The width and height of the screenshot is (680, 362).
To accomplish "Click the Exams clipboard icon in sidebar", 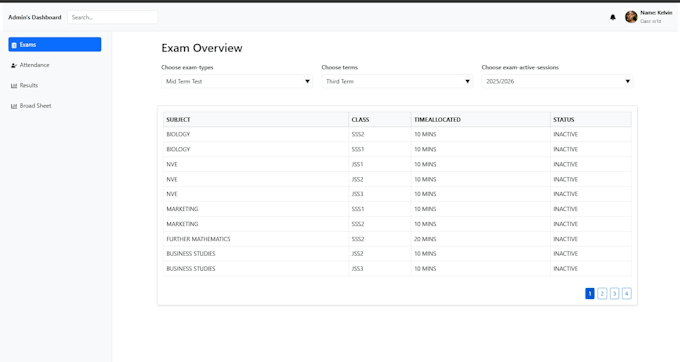I will (14, 45).
